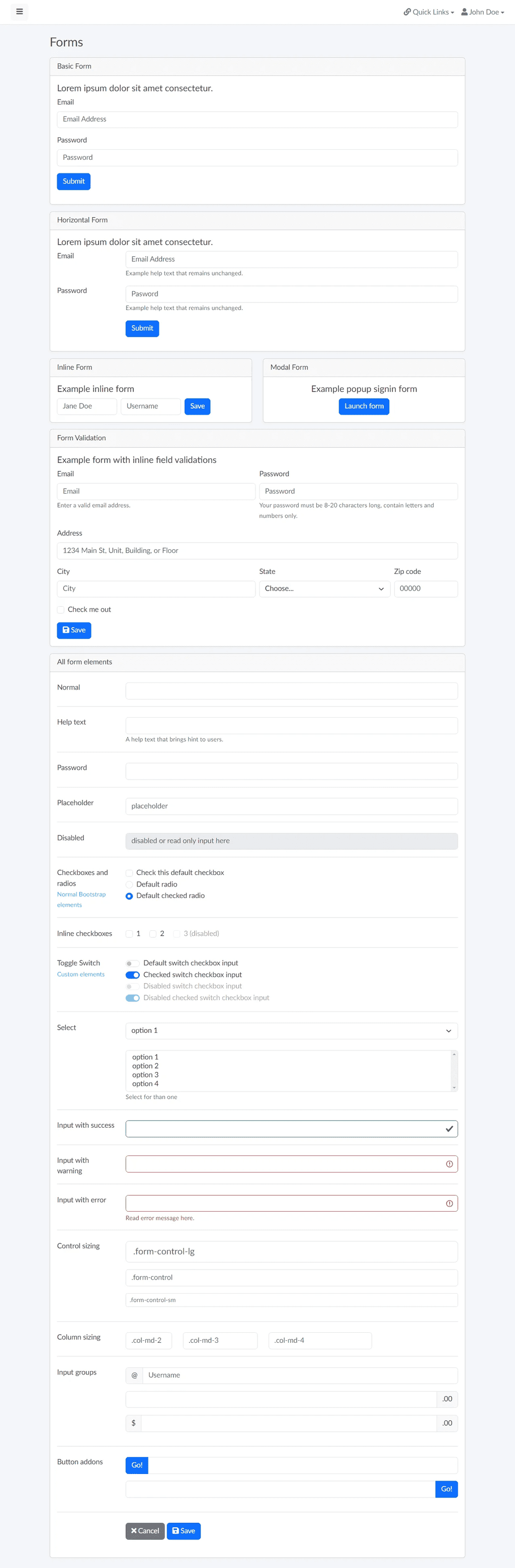This screenshot has width=515, height=1568.
Task: Click the Cancel button at the bottom
Action: 145,1531
